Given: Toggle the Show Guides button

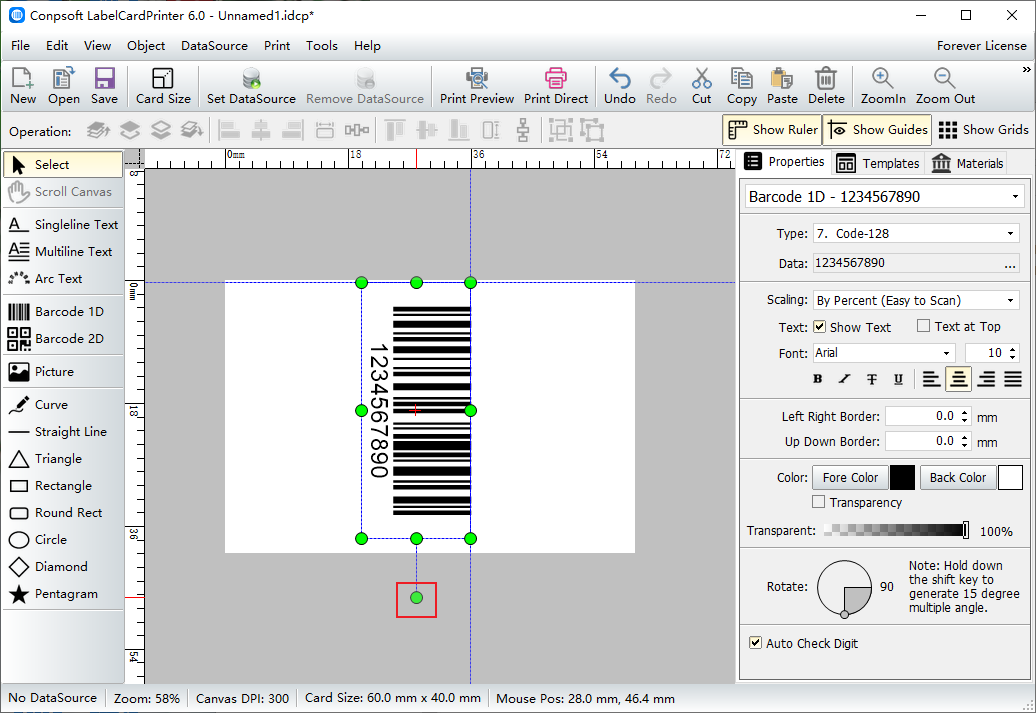Looking at the screenshot, I should (x=877, y=130).
